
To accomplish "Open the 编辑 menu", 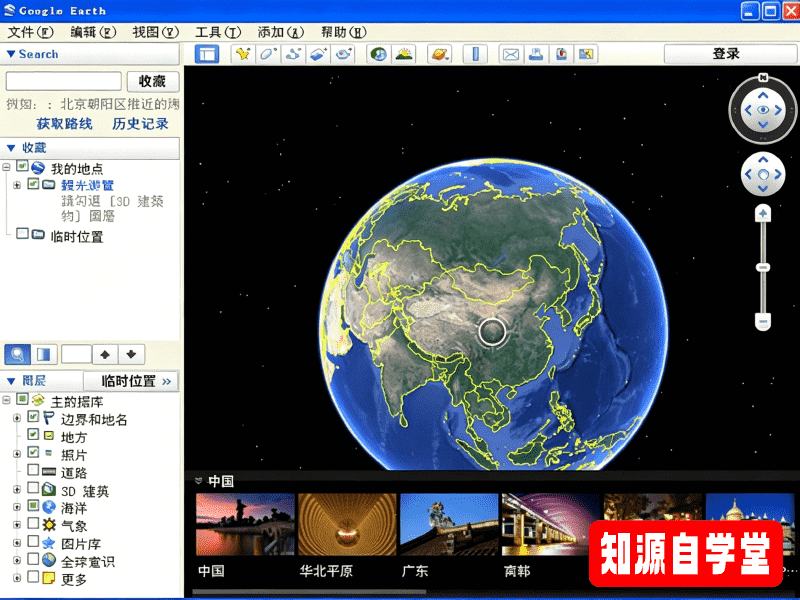I will click(93, 33).
